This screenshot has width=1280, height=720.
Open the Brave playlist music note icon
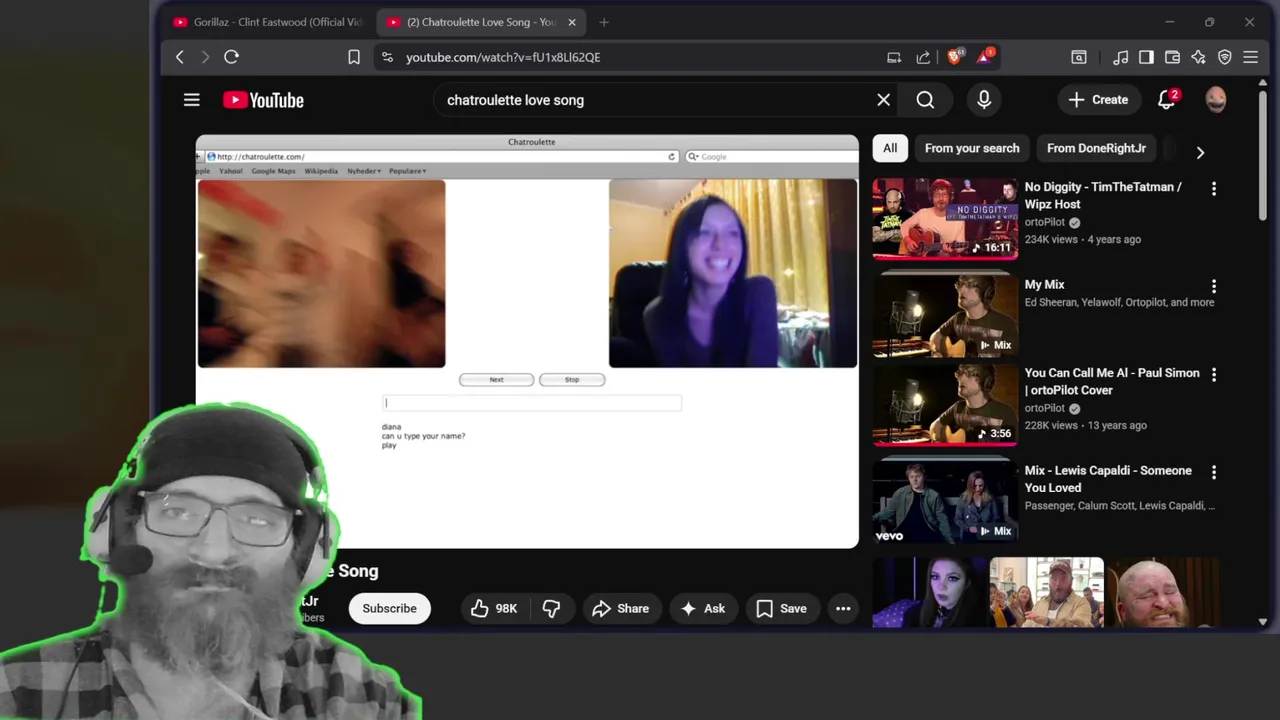(x=1121, y=57)
